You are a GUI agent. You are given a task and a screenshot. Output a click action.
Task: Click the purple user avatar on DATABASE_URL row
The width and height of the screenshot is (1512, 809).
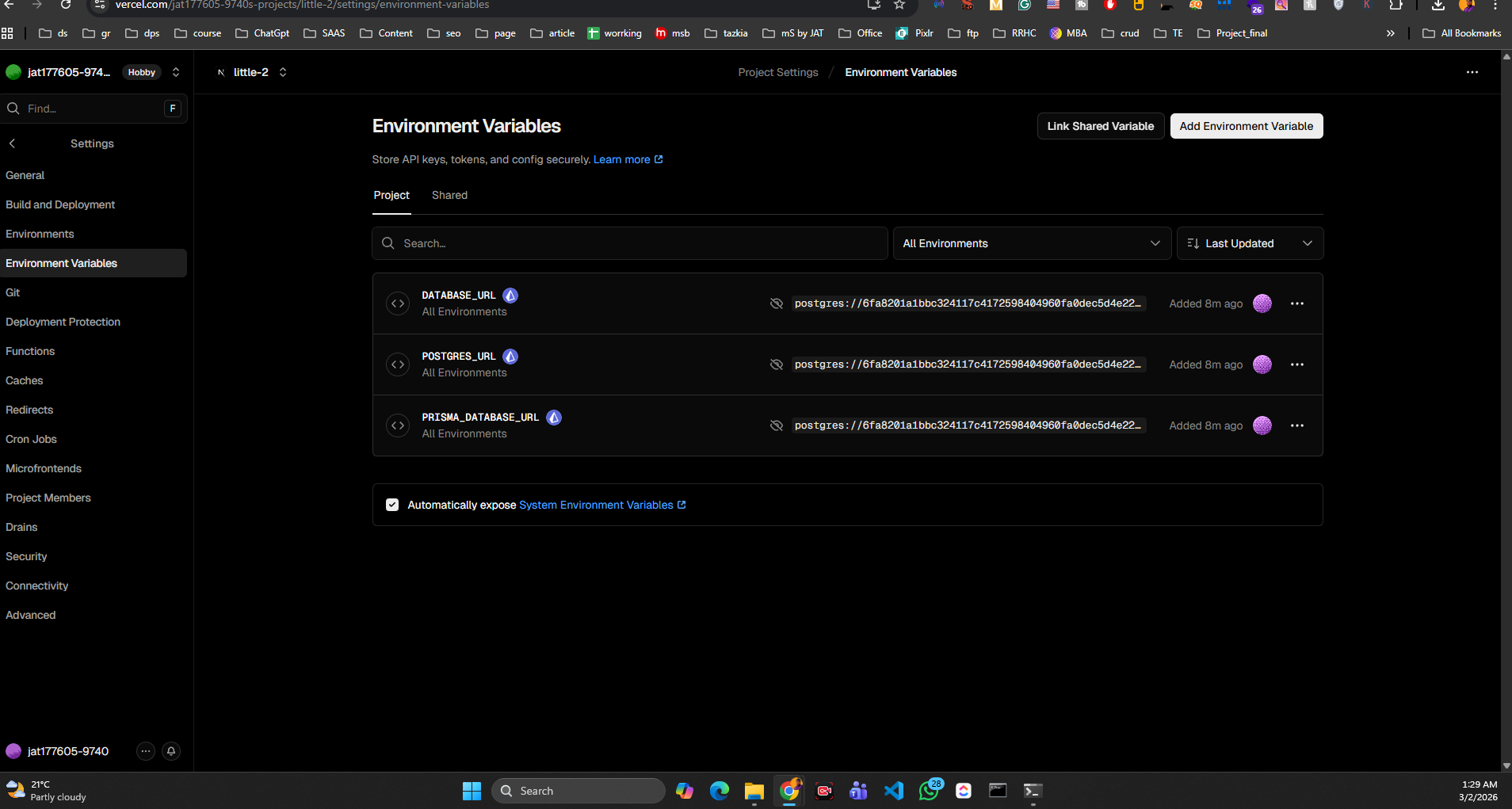(1262, 303)
